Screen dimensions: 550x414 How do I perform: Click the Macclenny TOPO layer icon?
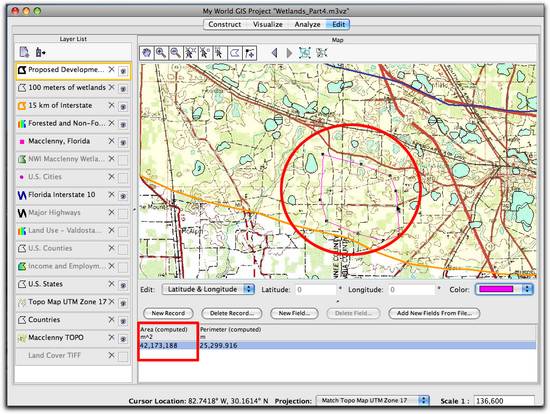[x=22, y=338]
